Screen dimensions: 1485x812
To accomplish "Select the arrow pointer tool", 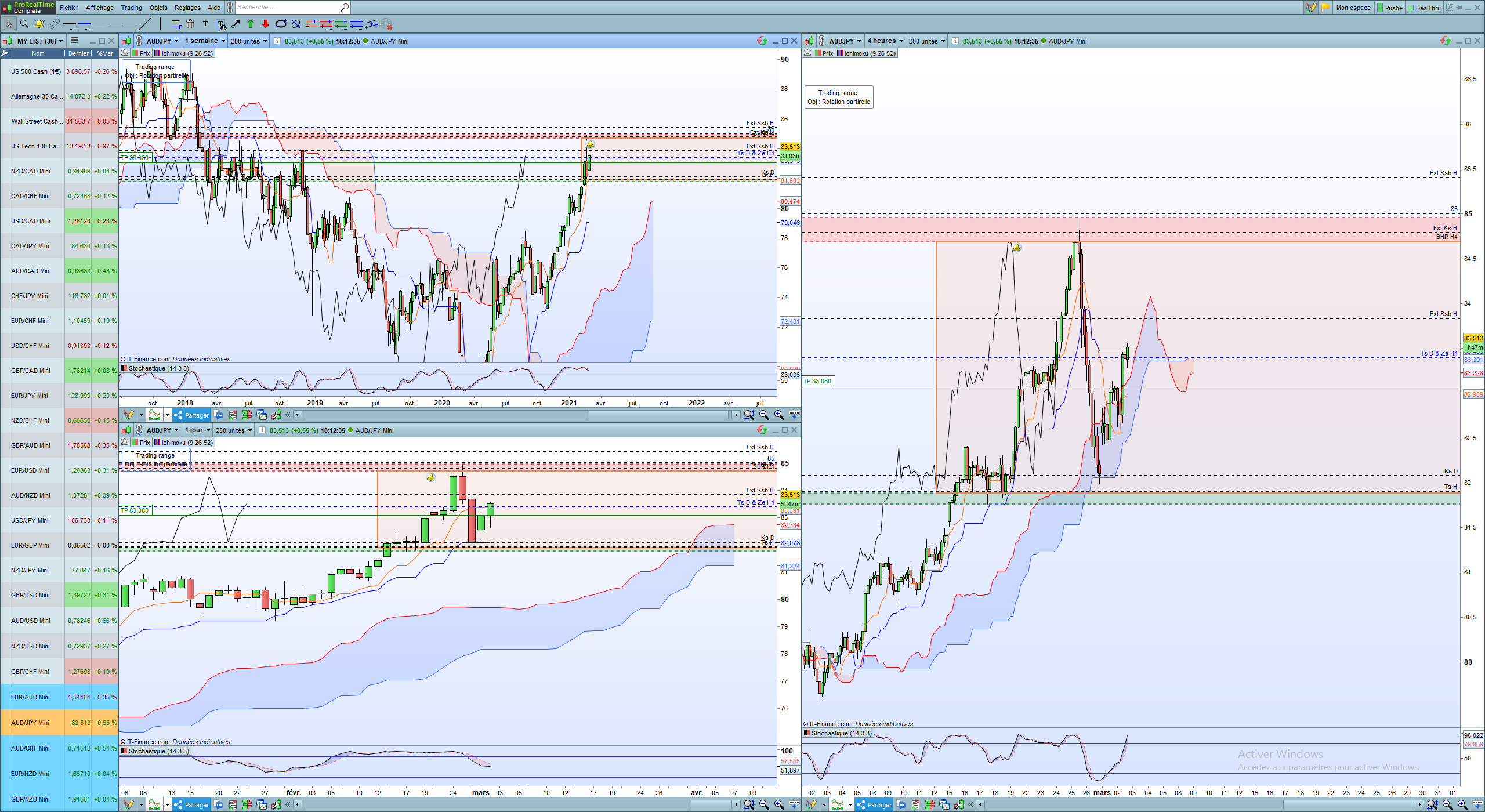I will click(9, 24).
